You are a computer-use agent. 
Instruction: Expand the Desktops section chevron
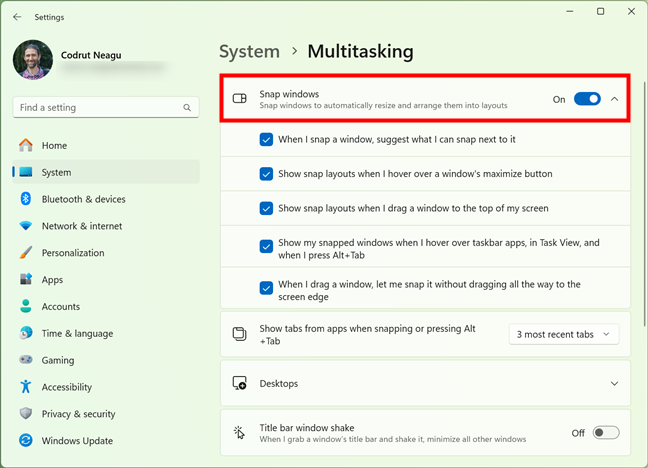click(615, 384)
